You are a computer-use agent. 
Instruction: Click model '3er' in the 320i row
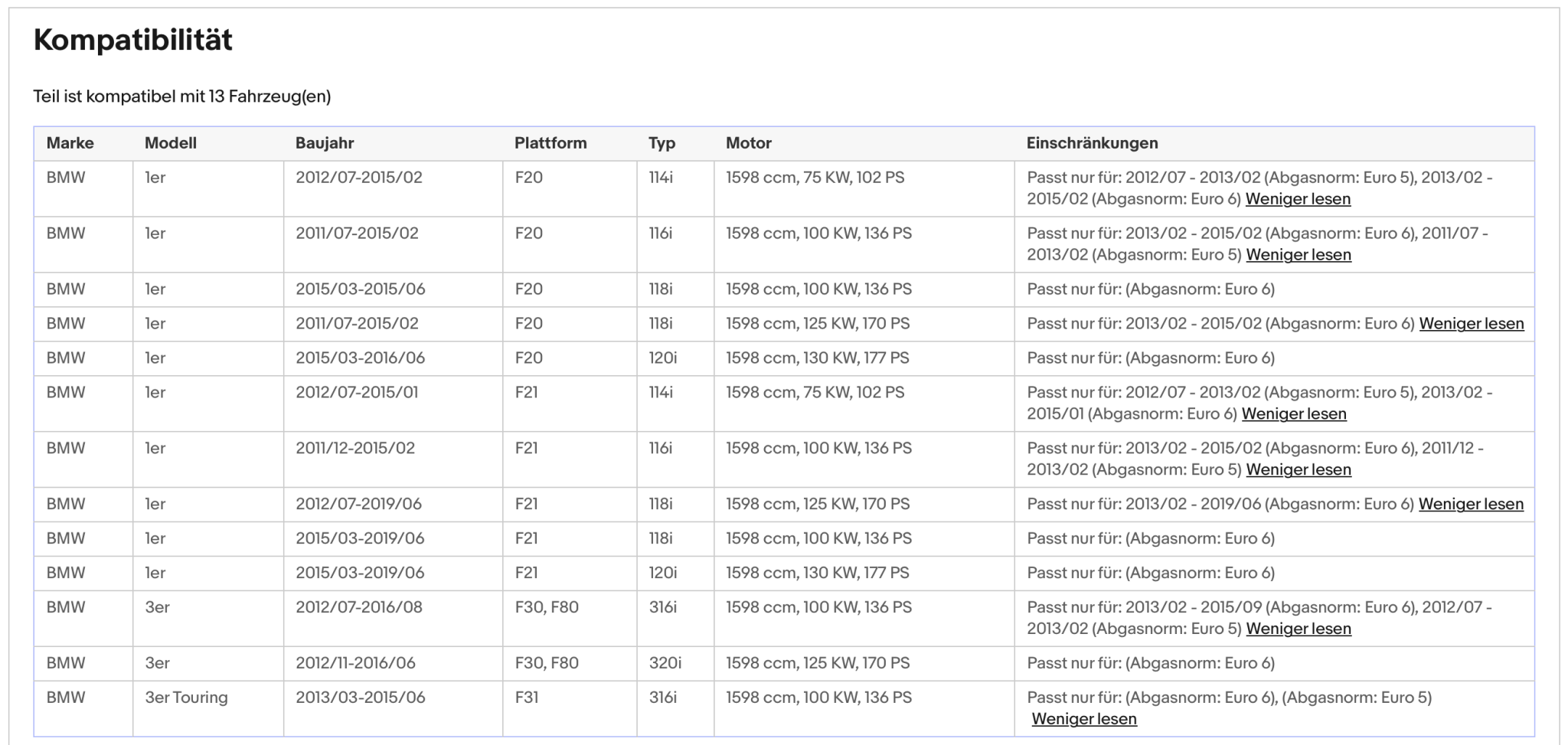[158, 664]
